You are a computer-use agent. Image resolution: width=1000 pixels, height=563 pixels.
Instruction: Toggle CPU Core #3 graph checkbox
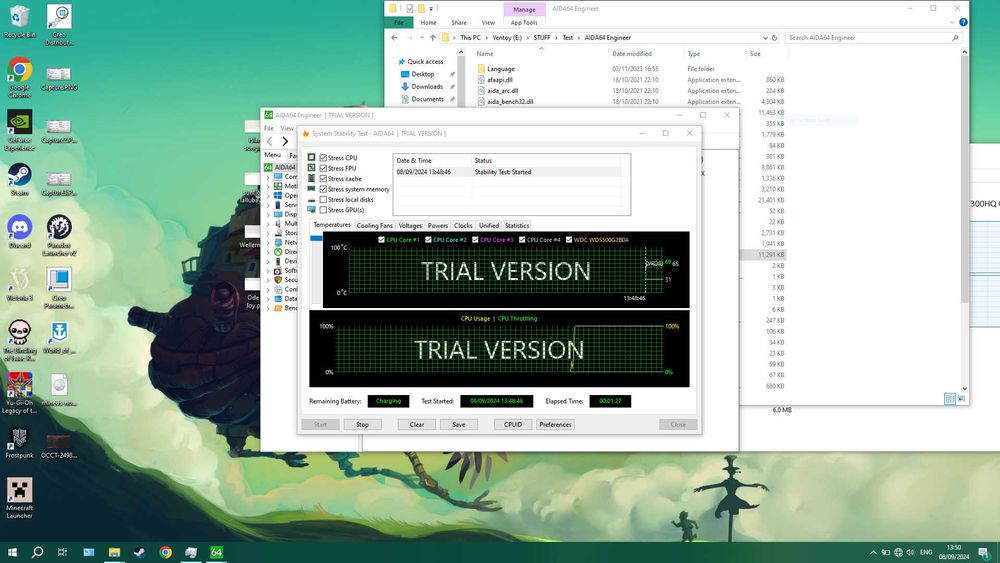point(475,240)
